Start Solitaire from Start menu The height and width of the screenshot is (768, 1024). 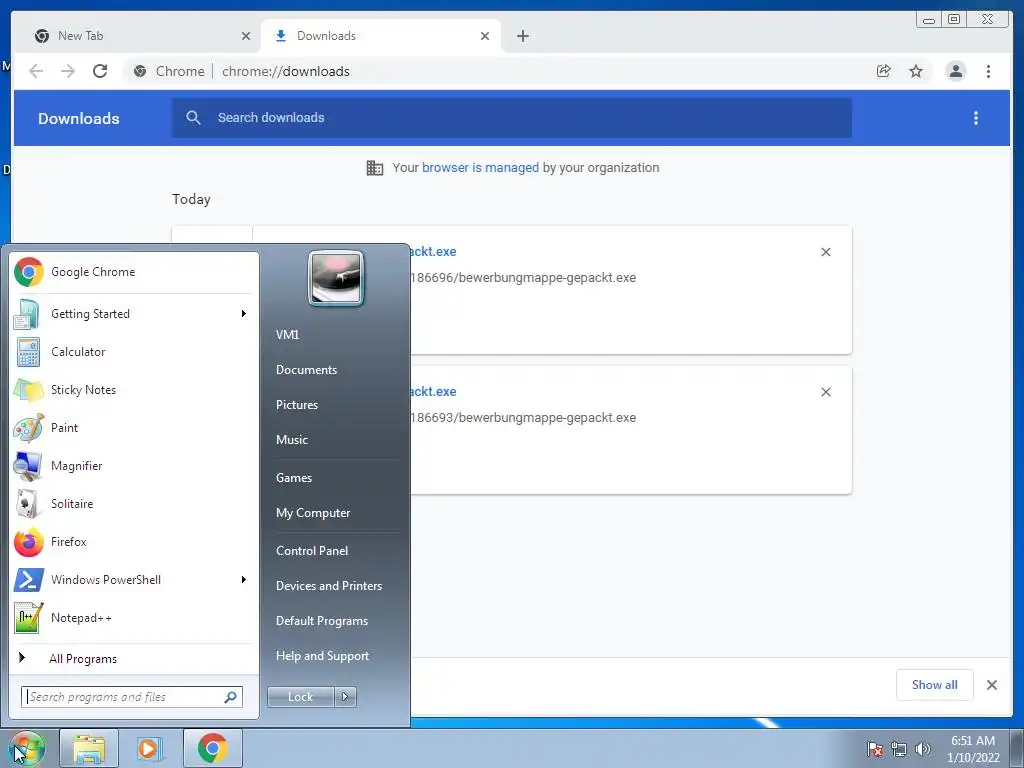(x=134, y=504)
